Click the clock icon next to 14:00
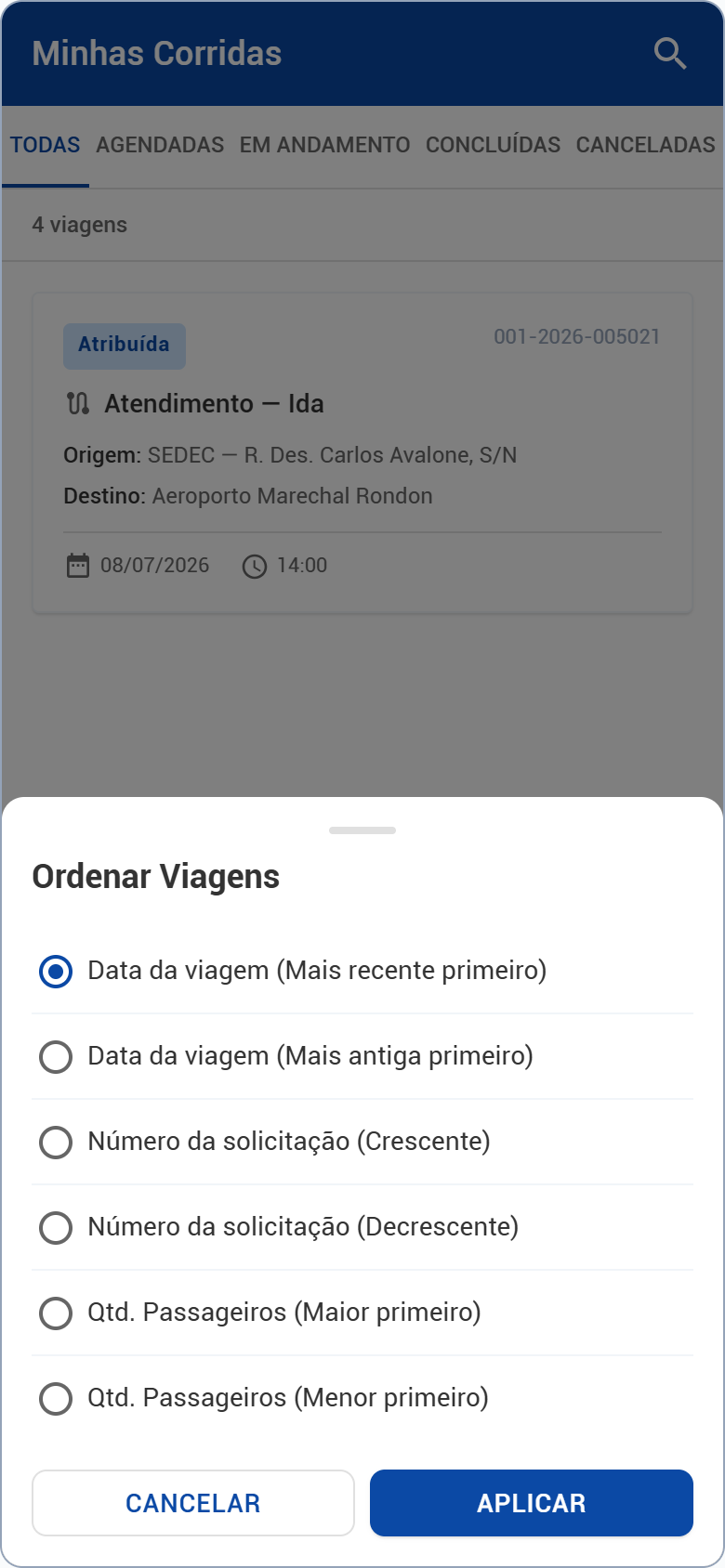 (255, 567)
